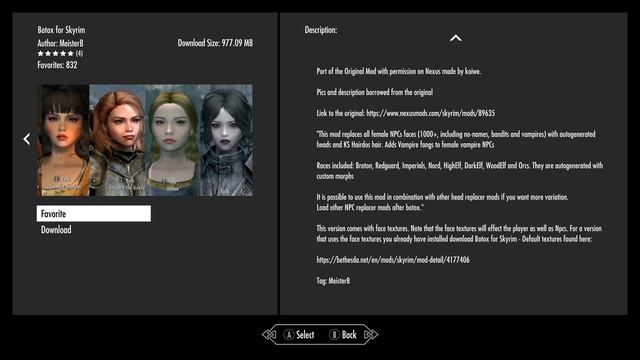Open the red-haired armored character thumbnail

pyautogui.click(x=118, y=140)
